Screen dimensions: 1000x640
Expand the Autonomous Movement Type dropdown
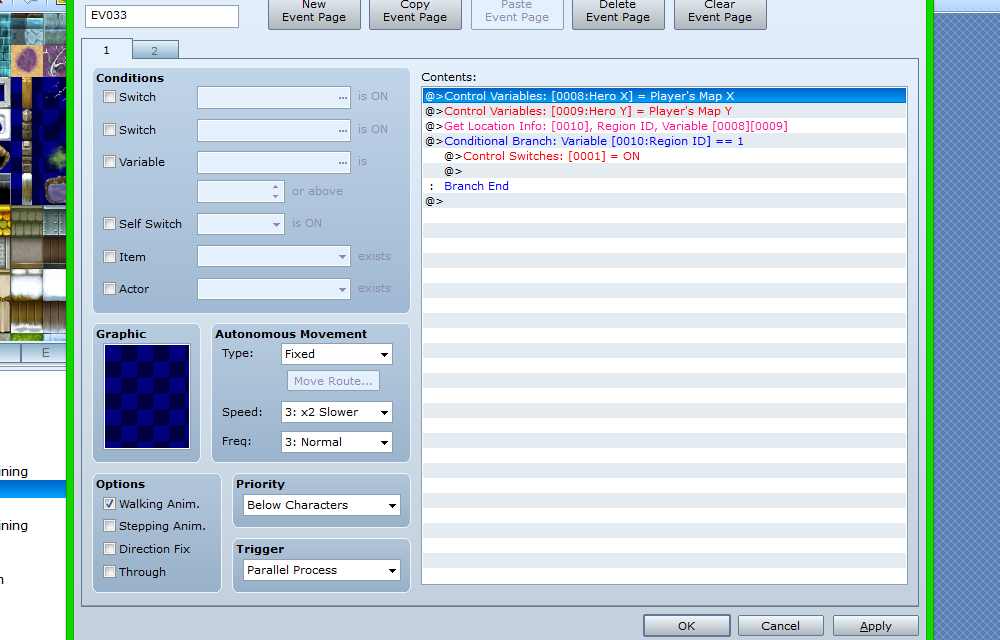pos(335,354)
